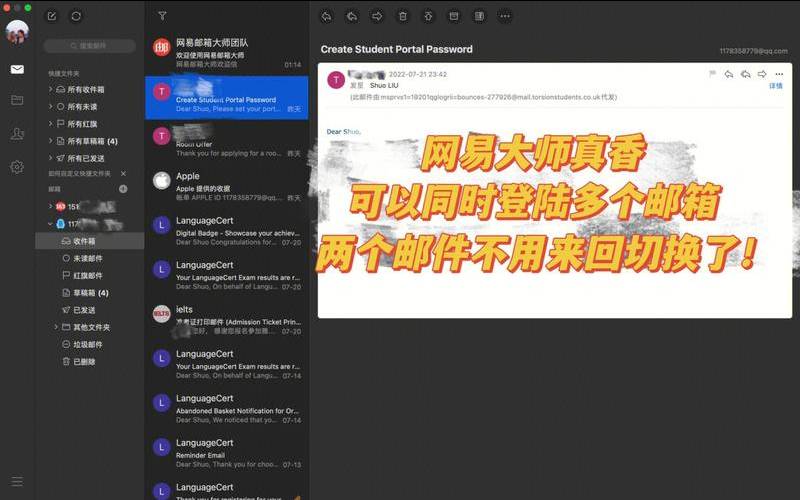Open the Abandoned Basket Notification email
Screen dimensions: 800x500
click(x=227, y=409)
